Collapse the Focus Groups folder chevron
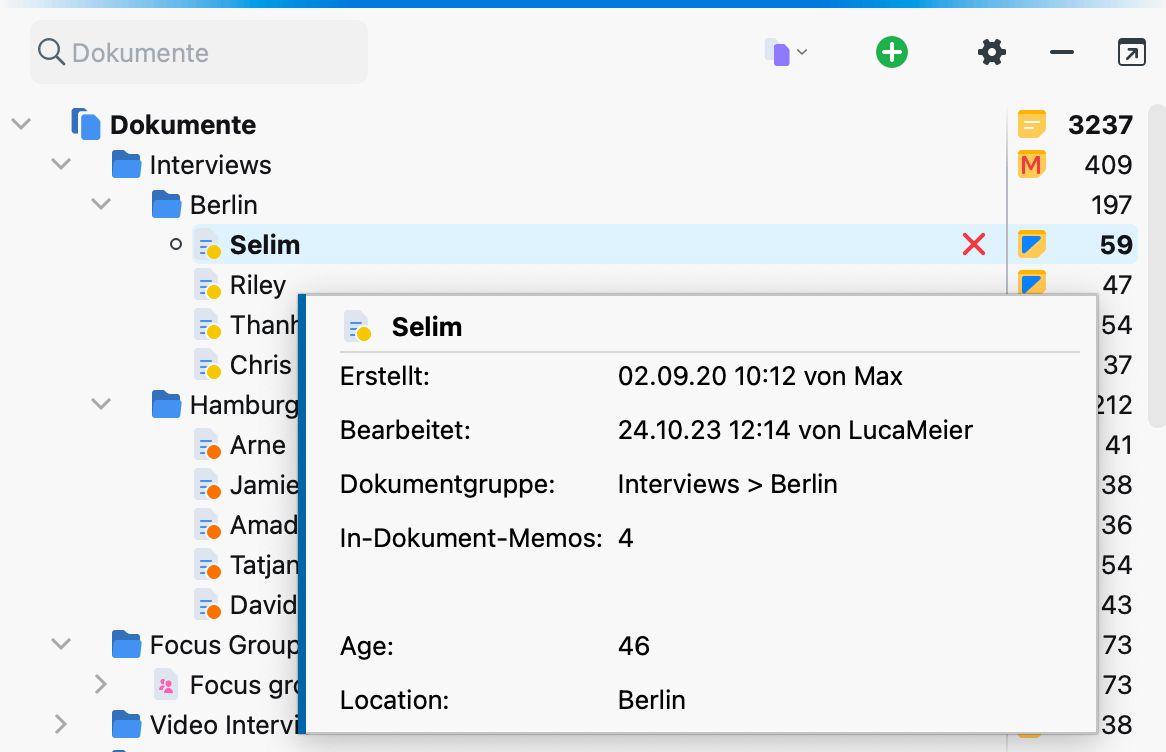Viewport: 1166px width, 752px height. 61,644
